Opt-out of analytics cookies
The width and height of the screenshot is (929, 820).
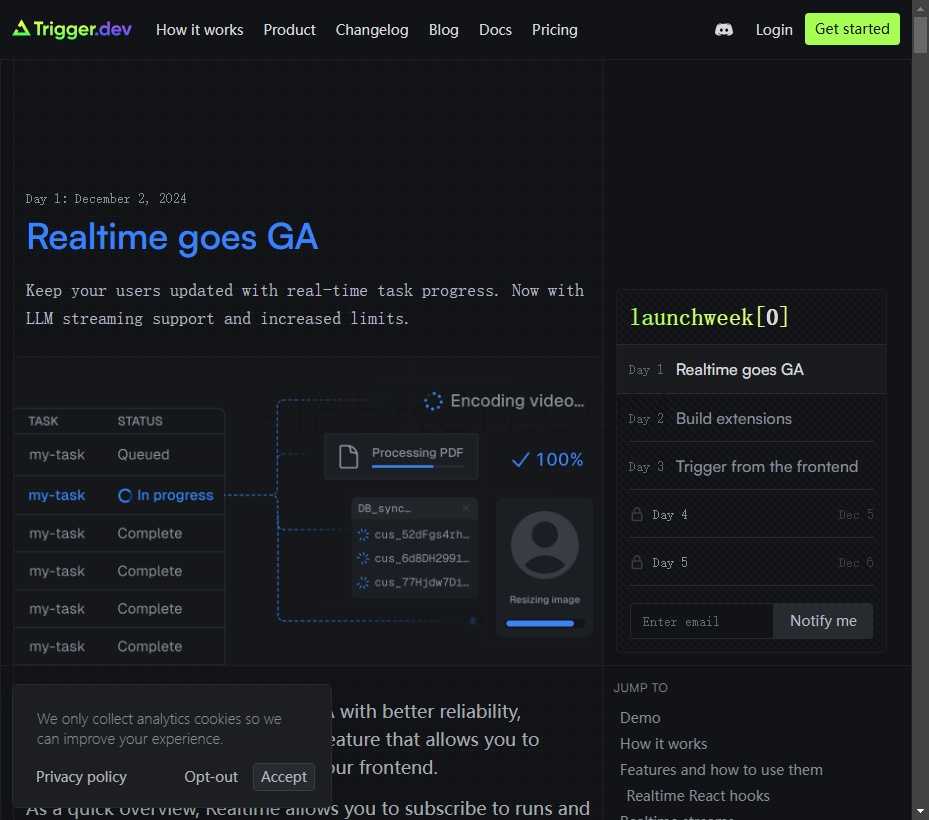(x=211, y=777)
